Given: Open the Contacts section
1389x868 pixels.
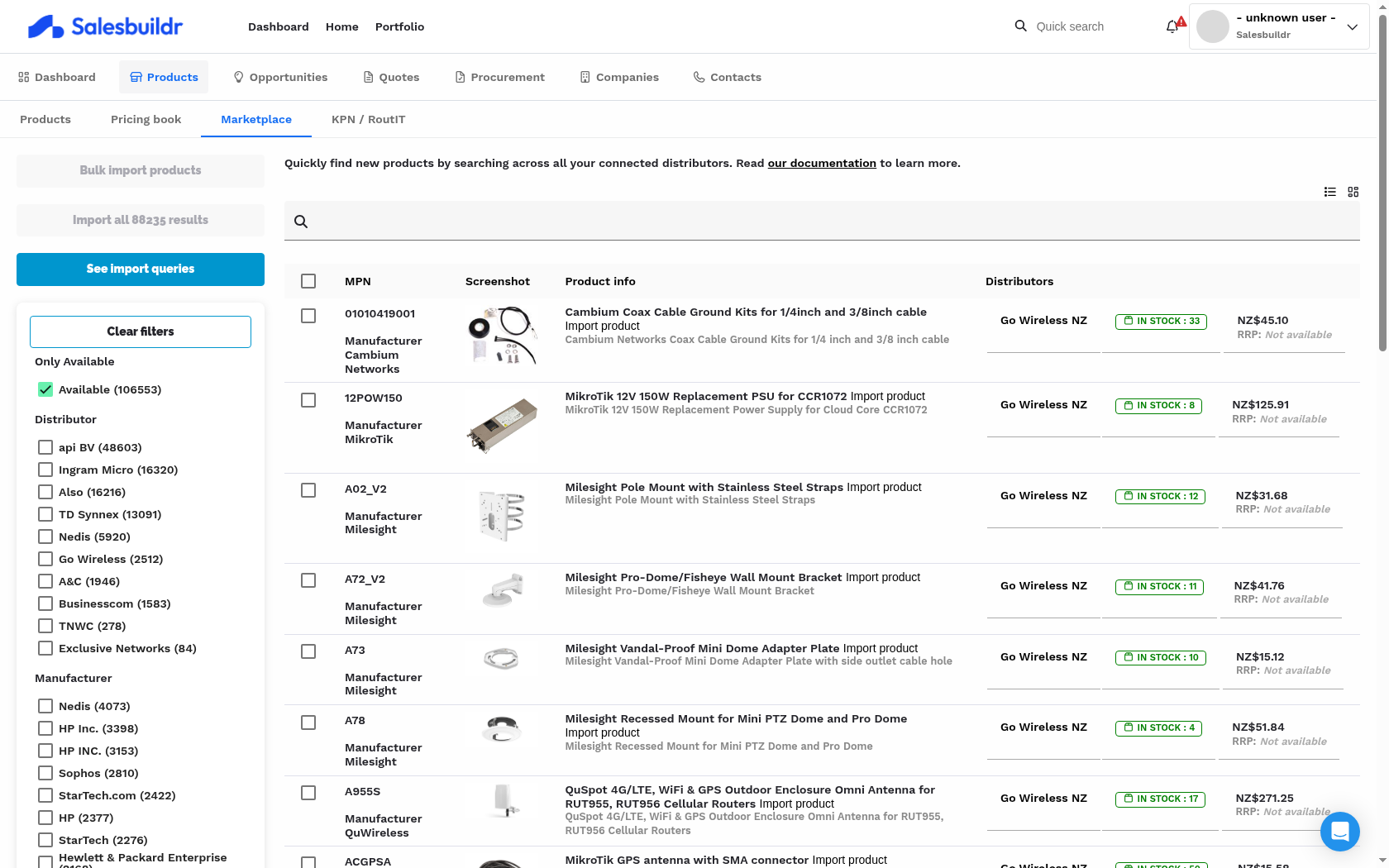Looking at the screenshot, I should [728, 77].
